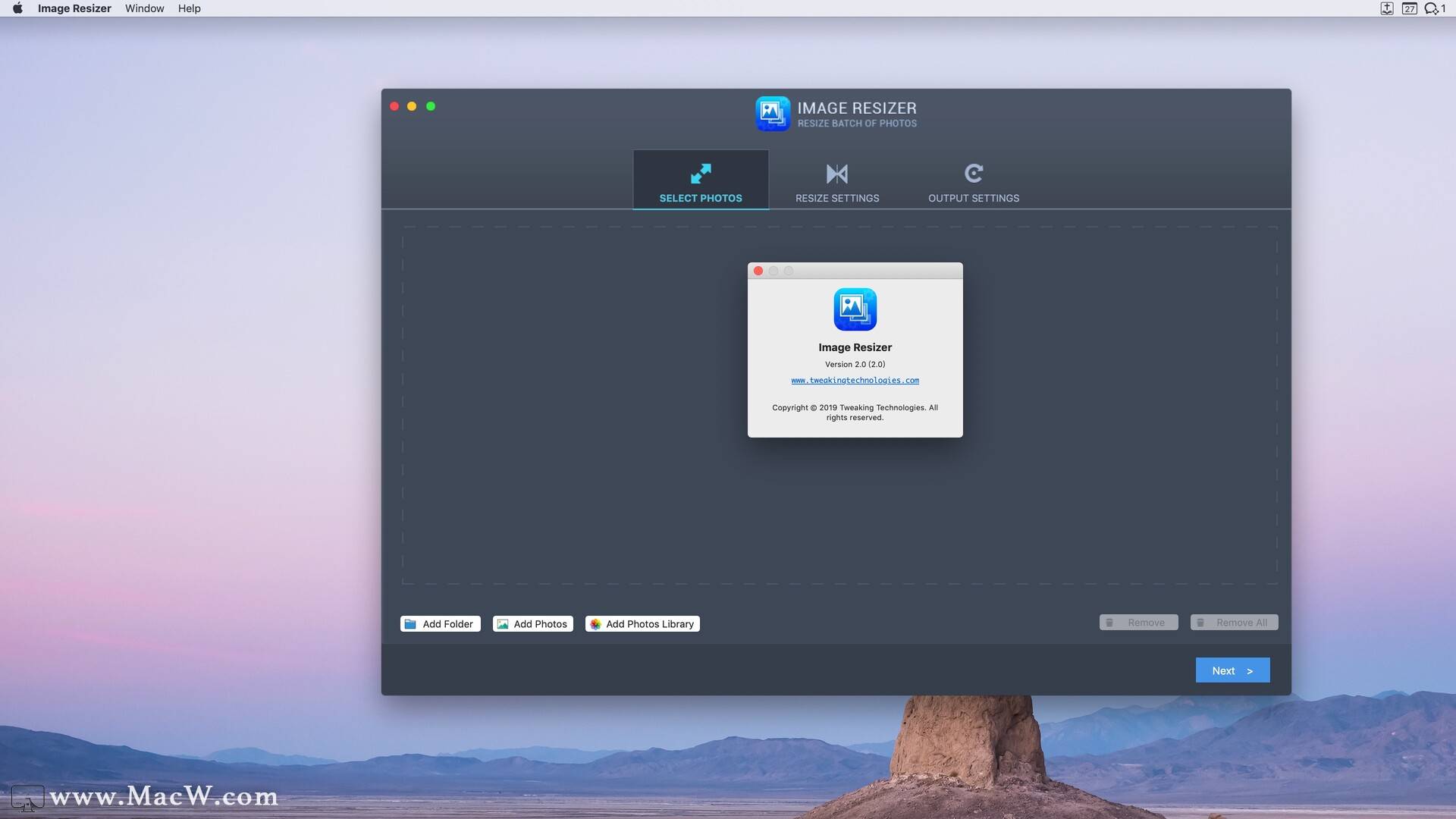This screenshot has height=819, width=1456.
Task: Click the Add Photos button
Action: (x=533, y=623)
